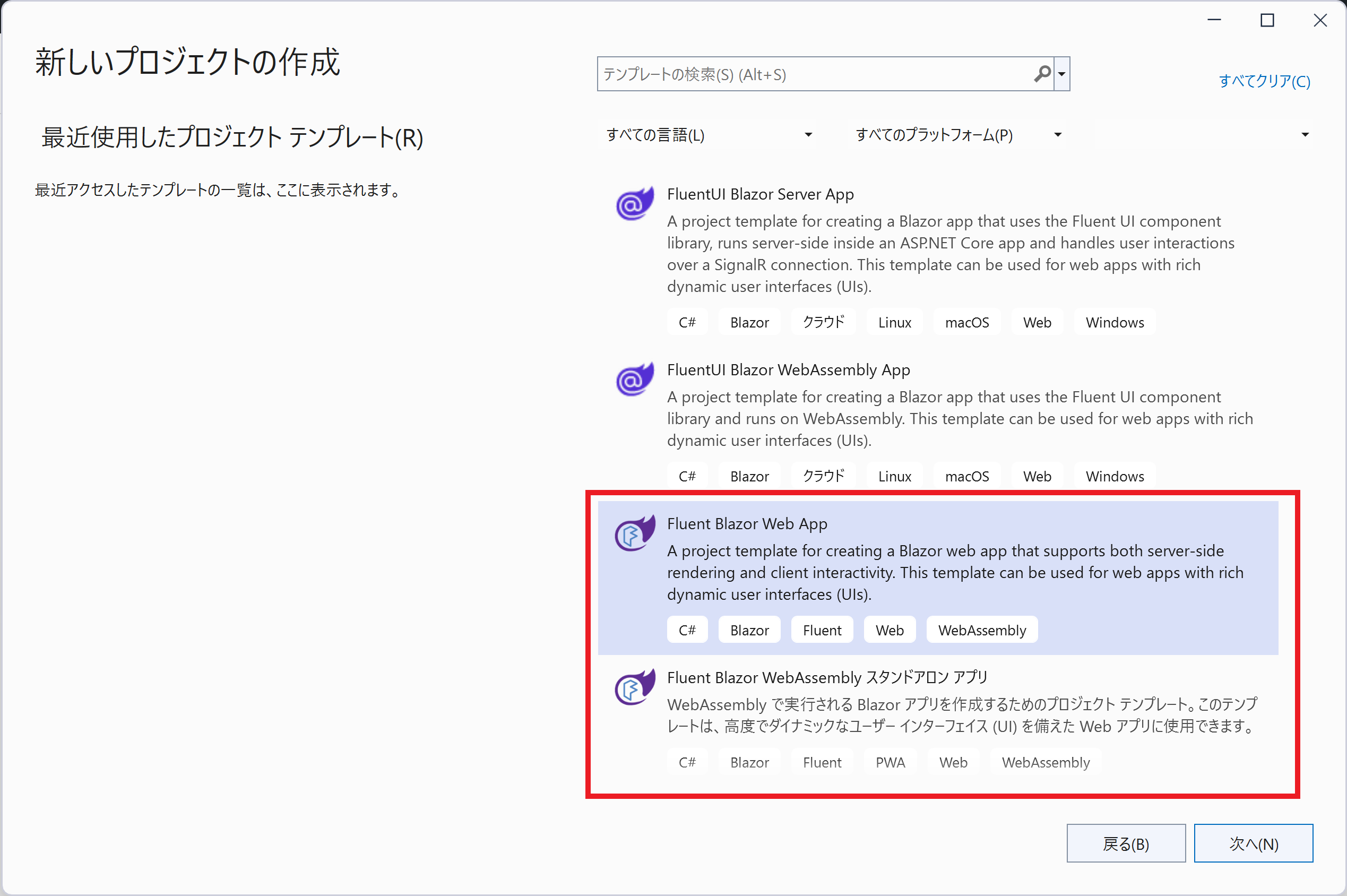Click the FluentUI Blazor WebAssembly App icon

click(635, 380)
